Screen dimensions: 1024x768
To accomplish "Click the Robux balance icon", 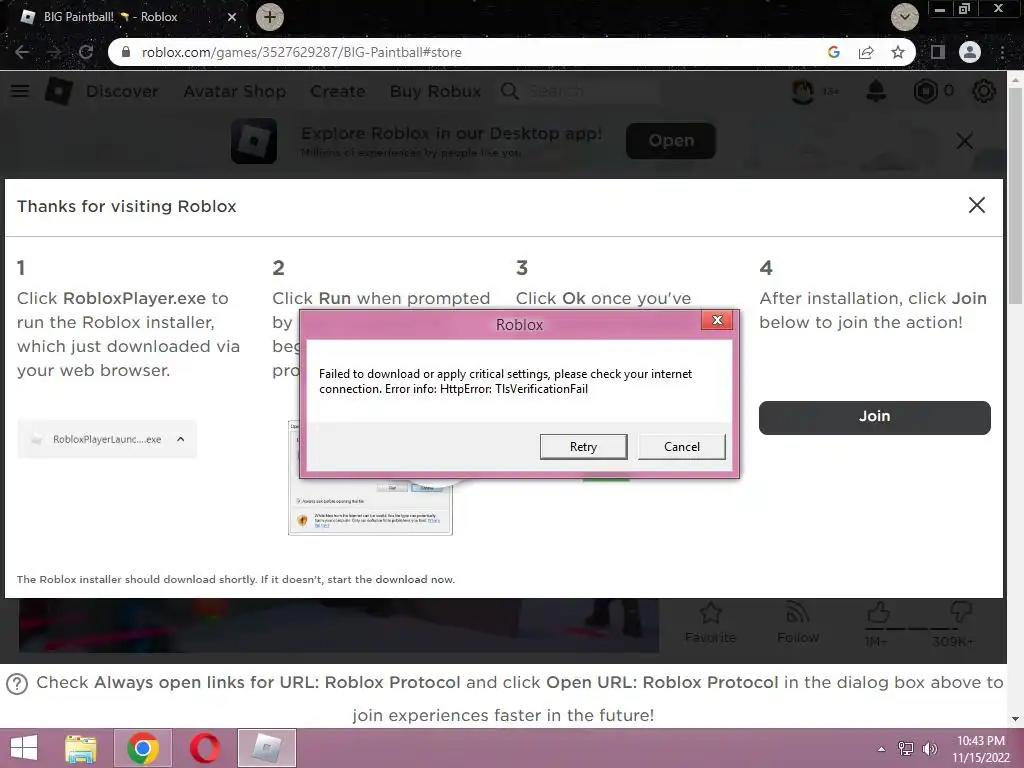I will (x=925, y=91).
